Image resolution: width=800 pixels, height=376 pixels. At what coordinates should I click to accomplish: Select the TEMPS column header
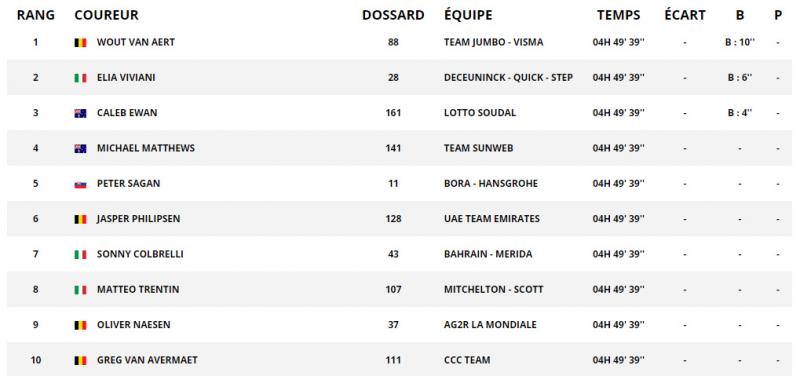pos(618,15)
